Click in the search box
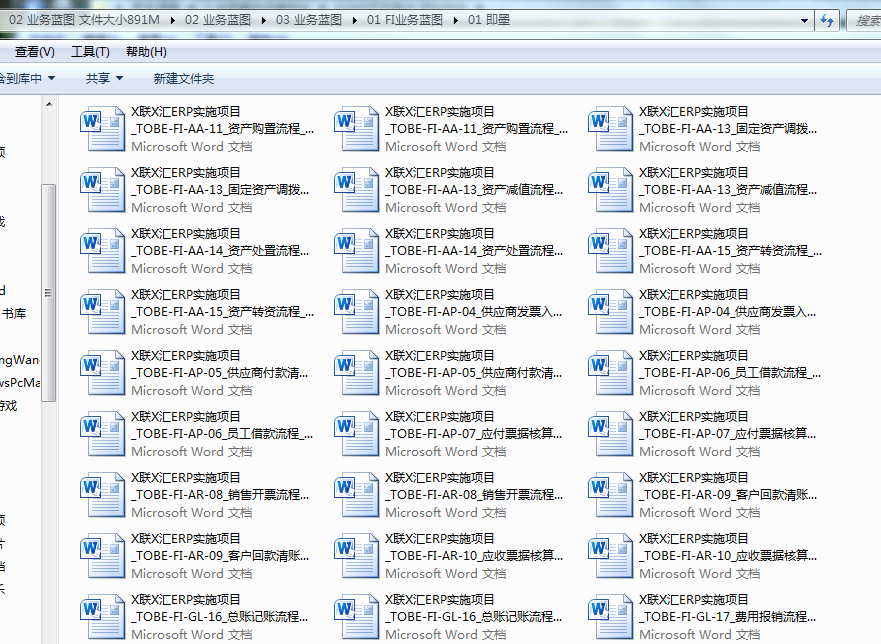This screenshot has width=881, height=644. (864, 20)
